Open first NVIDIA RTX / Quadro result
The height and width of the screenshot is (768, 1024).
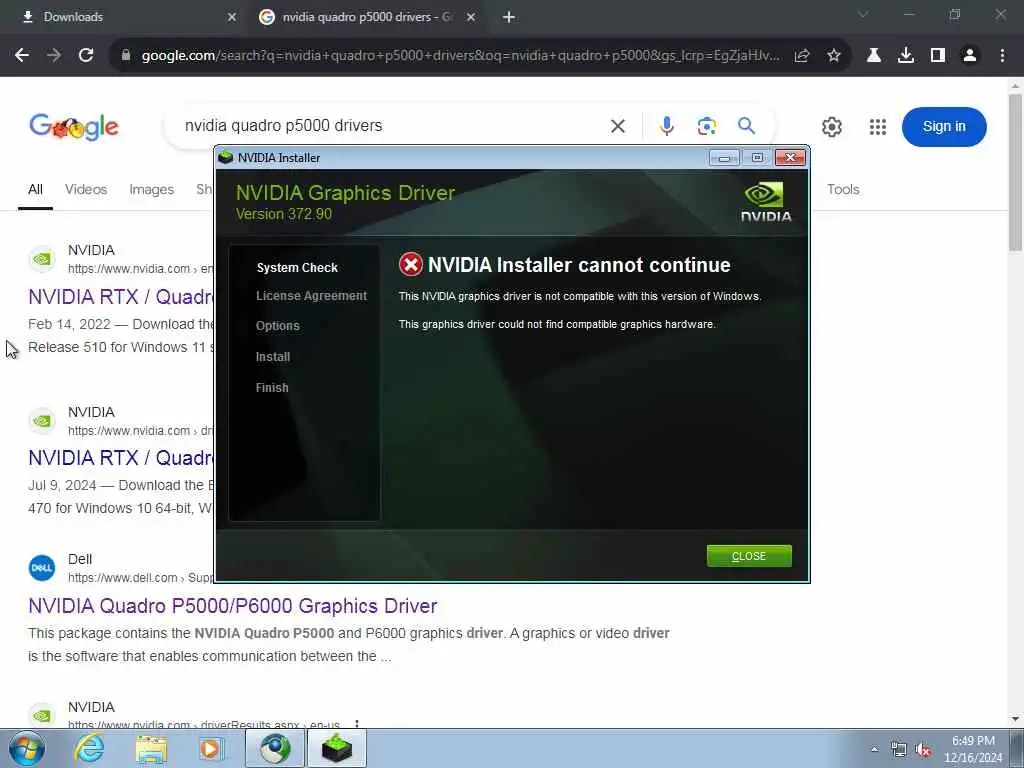tap(121, 296)
